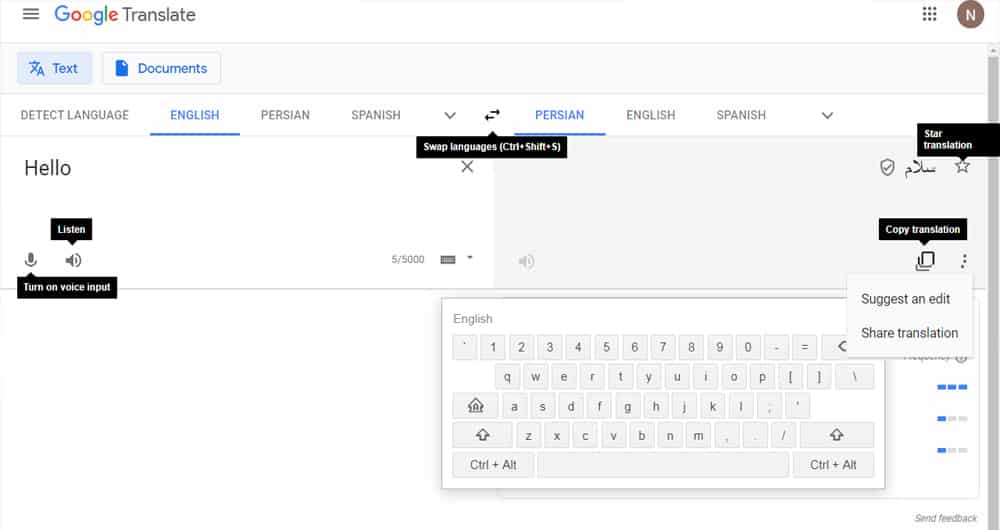
Task: Tap the space bar on virtual keyboard
Action: (663, 465)
